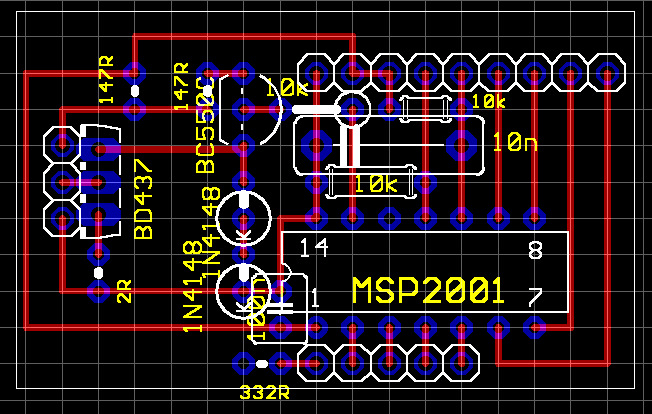Select the 10n capacitor label
The image size is (652, 414).
tap(515, 144)
